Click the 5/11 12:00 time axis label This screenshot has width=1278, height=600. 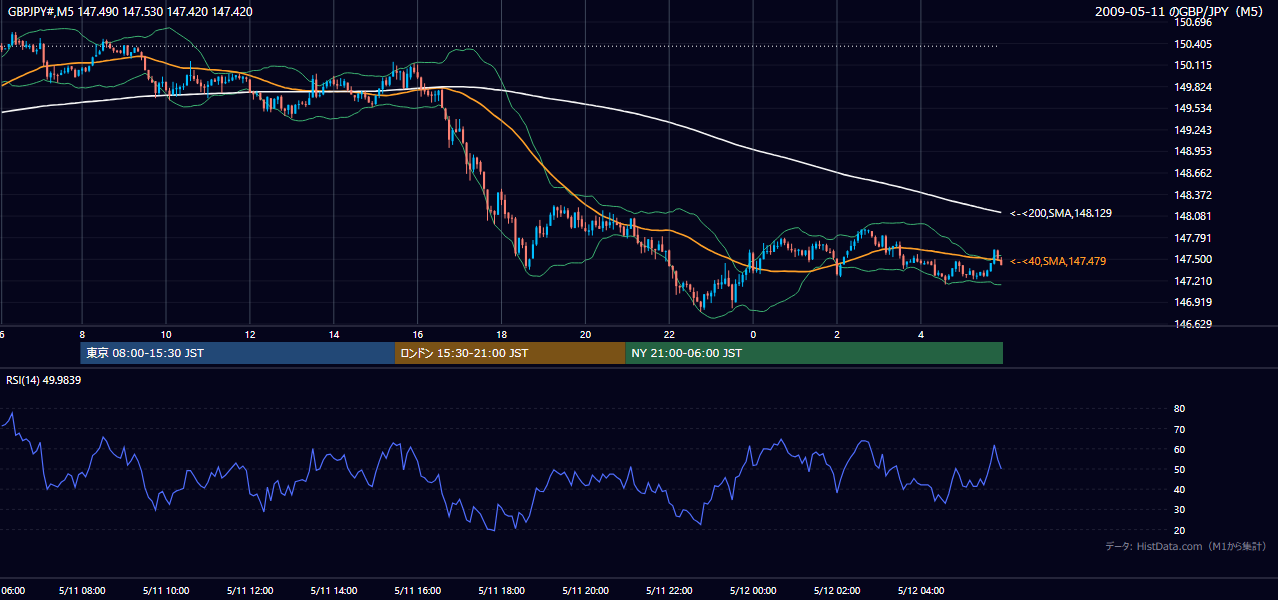click(250, 590)
